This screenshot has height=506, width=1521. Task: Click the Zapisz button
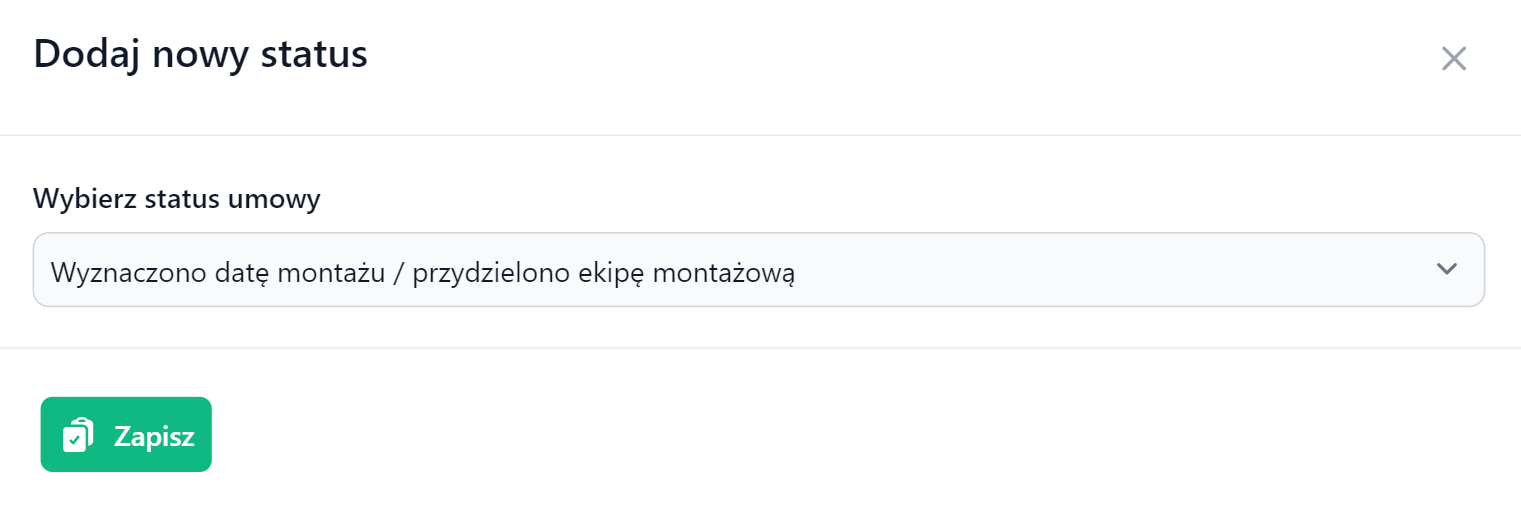pos(126,434)
